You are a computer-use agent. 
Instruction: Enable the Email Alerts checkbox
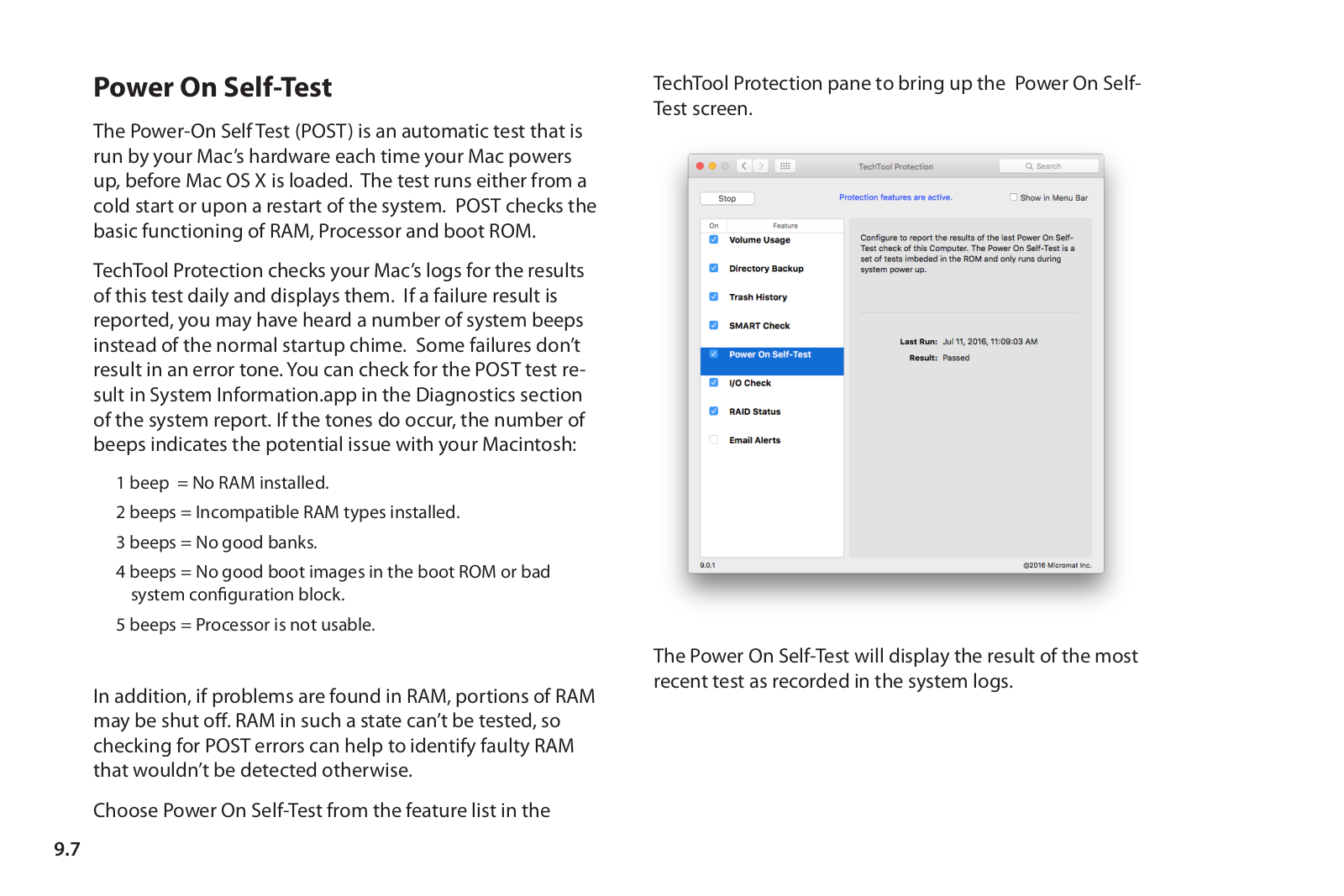pos(714,439)
